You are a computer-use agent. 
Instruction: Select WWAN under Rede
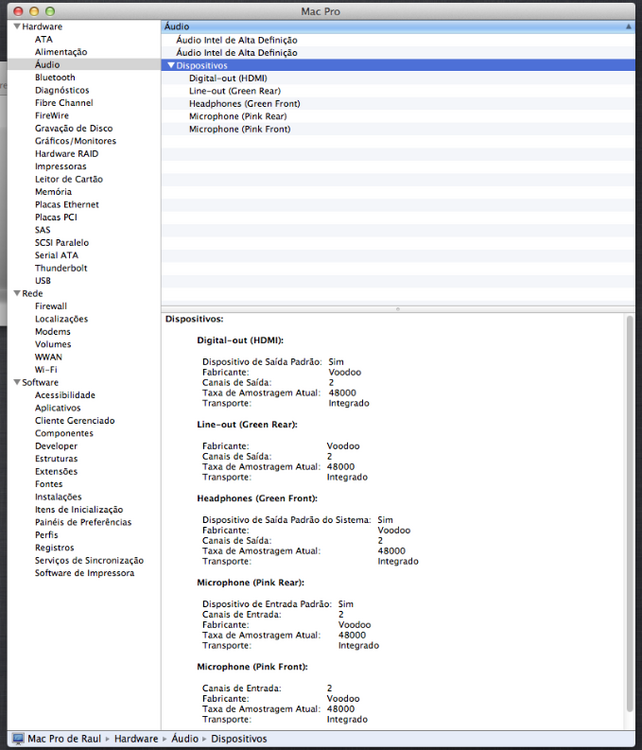(x=48, y=357)
